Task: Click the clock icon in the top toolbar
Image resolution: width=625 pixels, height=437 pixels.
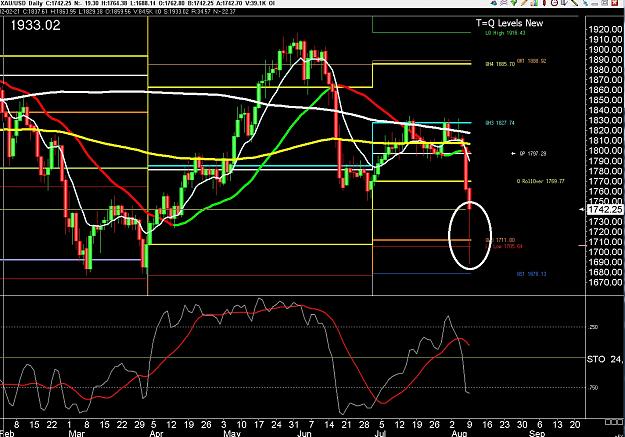Action: click(x=554, y=2)
